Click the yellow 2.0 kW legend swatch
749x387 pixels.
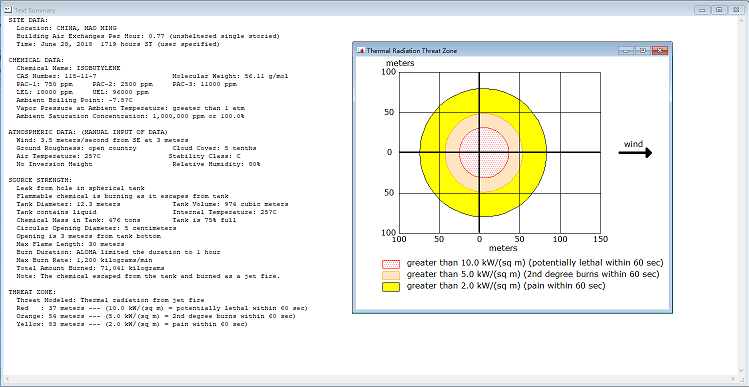pos(390,287)
